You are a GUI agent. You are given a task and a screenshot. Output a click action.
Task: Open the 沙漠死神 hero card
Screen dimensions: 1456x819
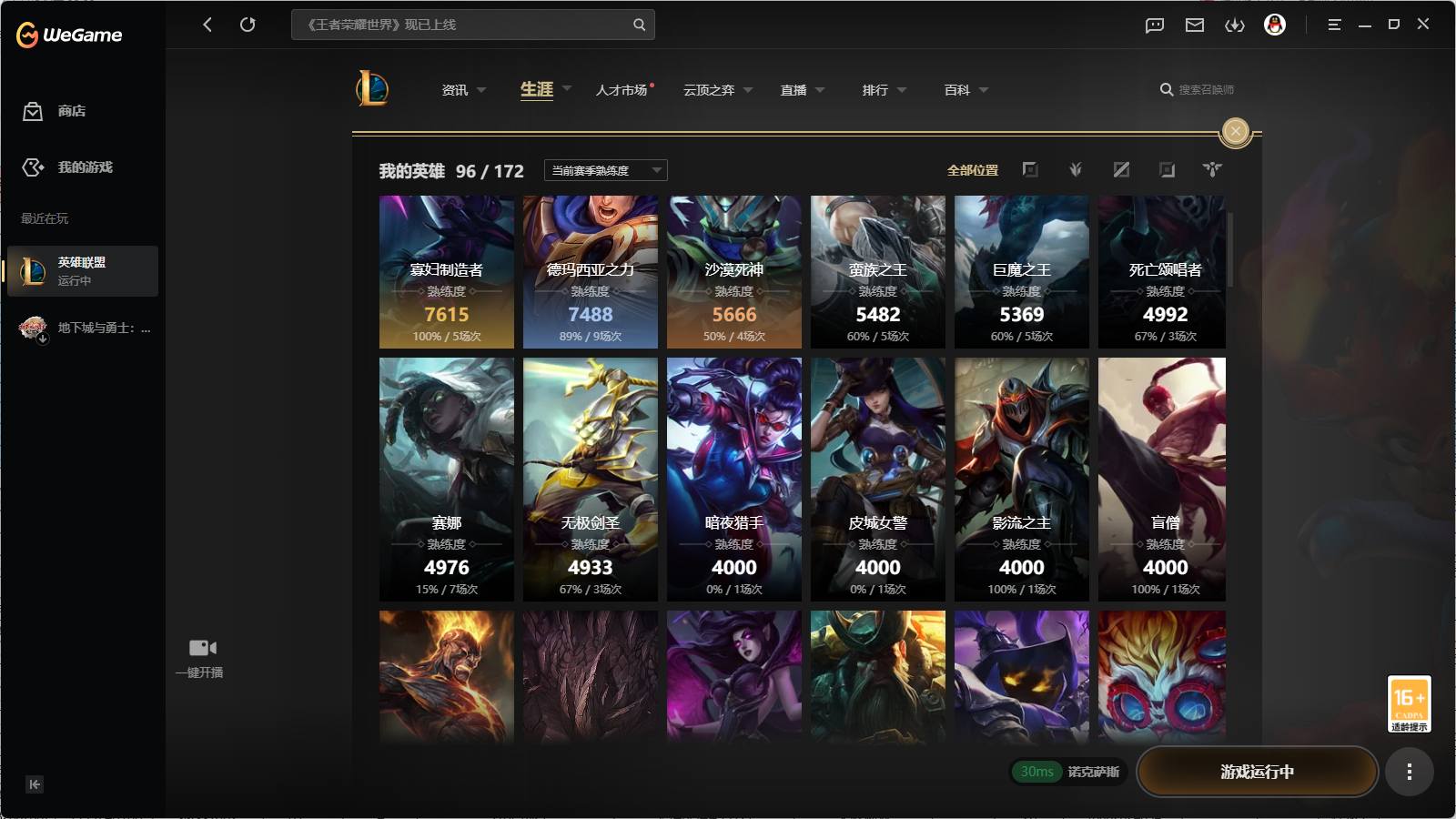734,272
